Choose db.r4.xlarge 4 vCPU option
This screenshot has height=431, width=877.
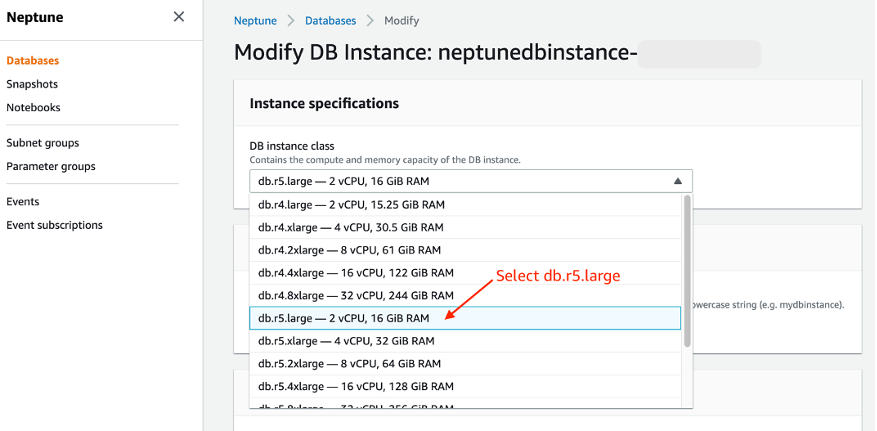coord(465,228)
